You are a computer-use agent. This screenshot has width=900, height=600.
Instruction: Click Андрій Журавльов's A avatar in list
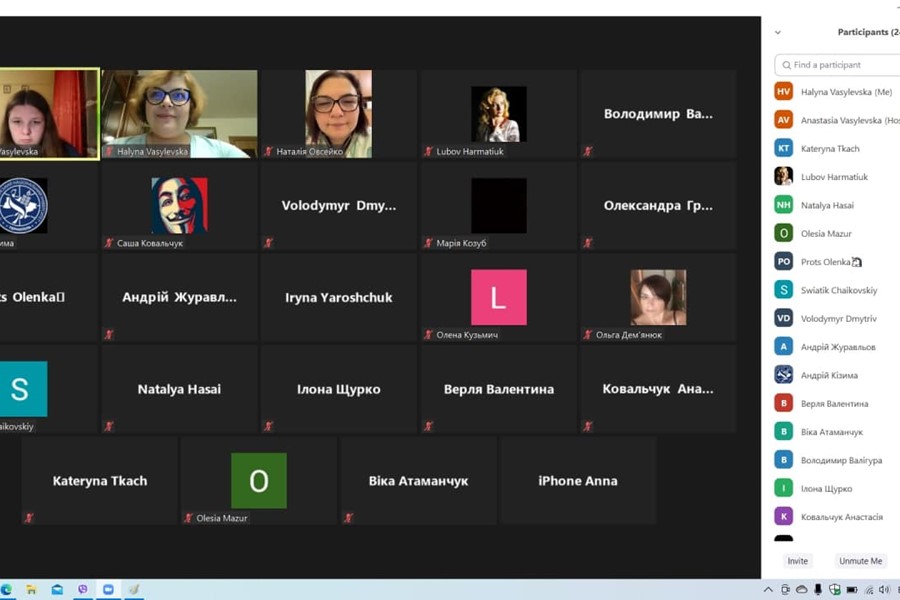(x=783, y=346)
